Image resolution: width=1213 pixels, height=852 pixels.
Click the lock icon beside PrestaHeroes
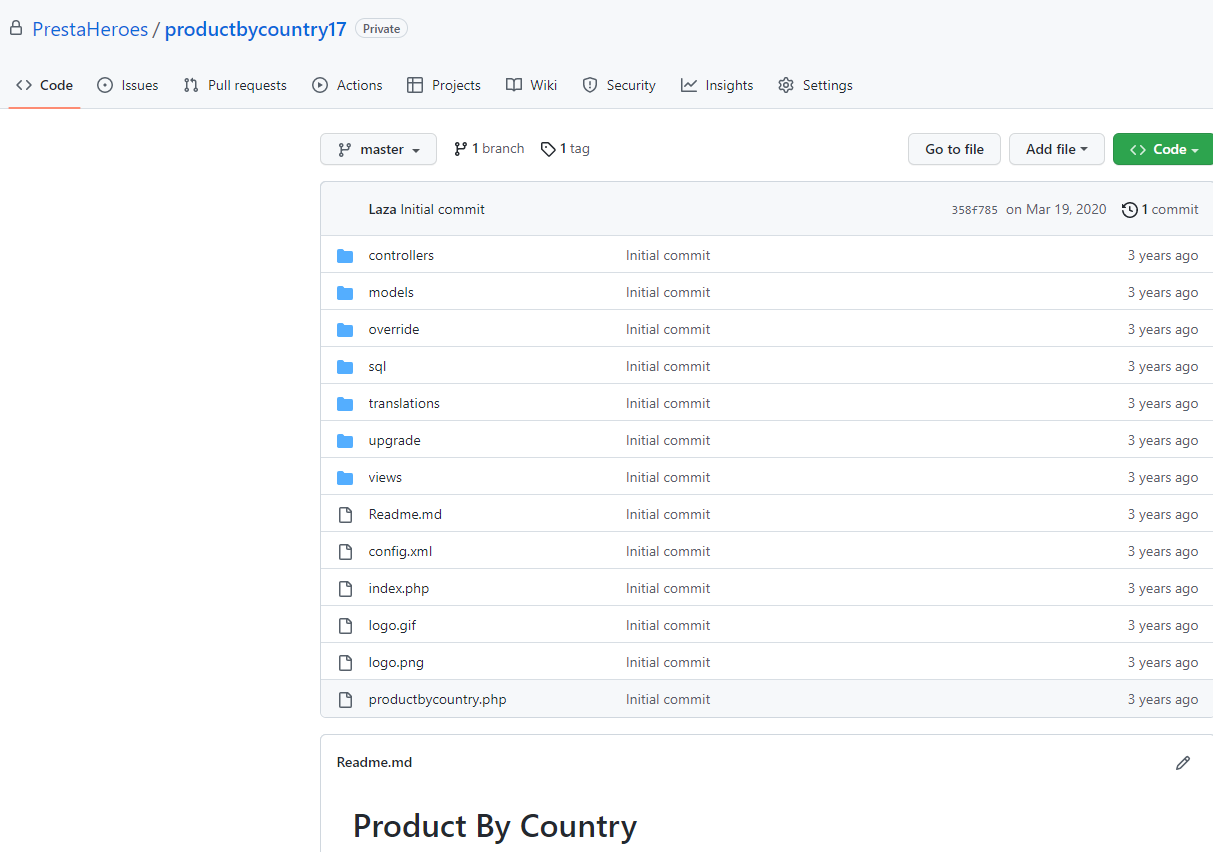point(15,29)
